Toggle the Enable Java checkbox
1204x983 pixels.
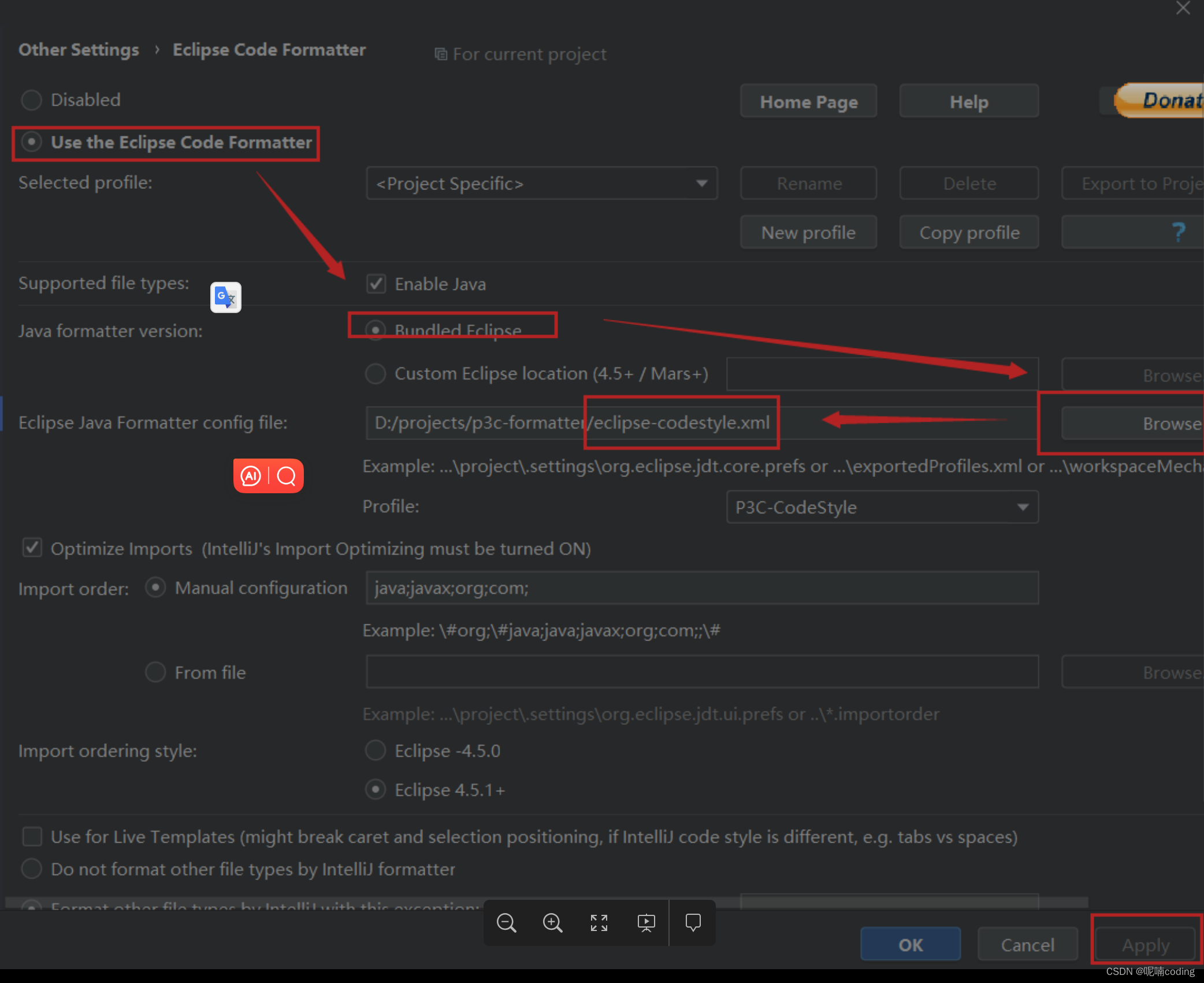376,284
